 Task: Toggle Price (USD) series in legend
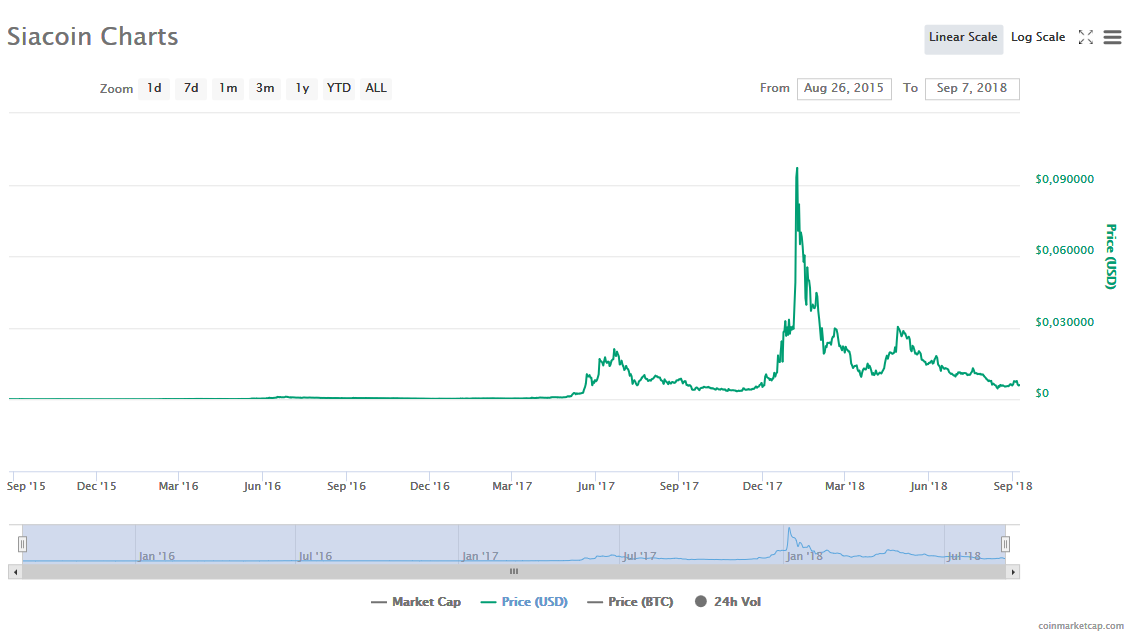click(x=524, y=602)
